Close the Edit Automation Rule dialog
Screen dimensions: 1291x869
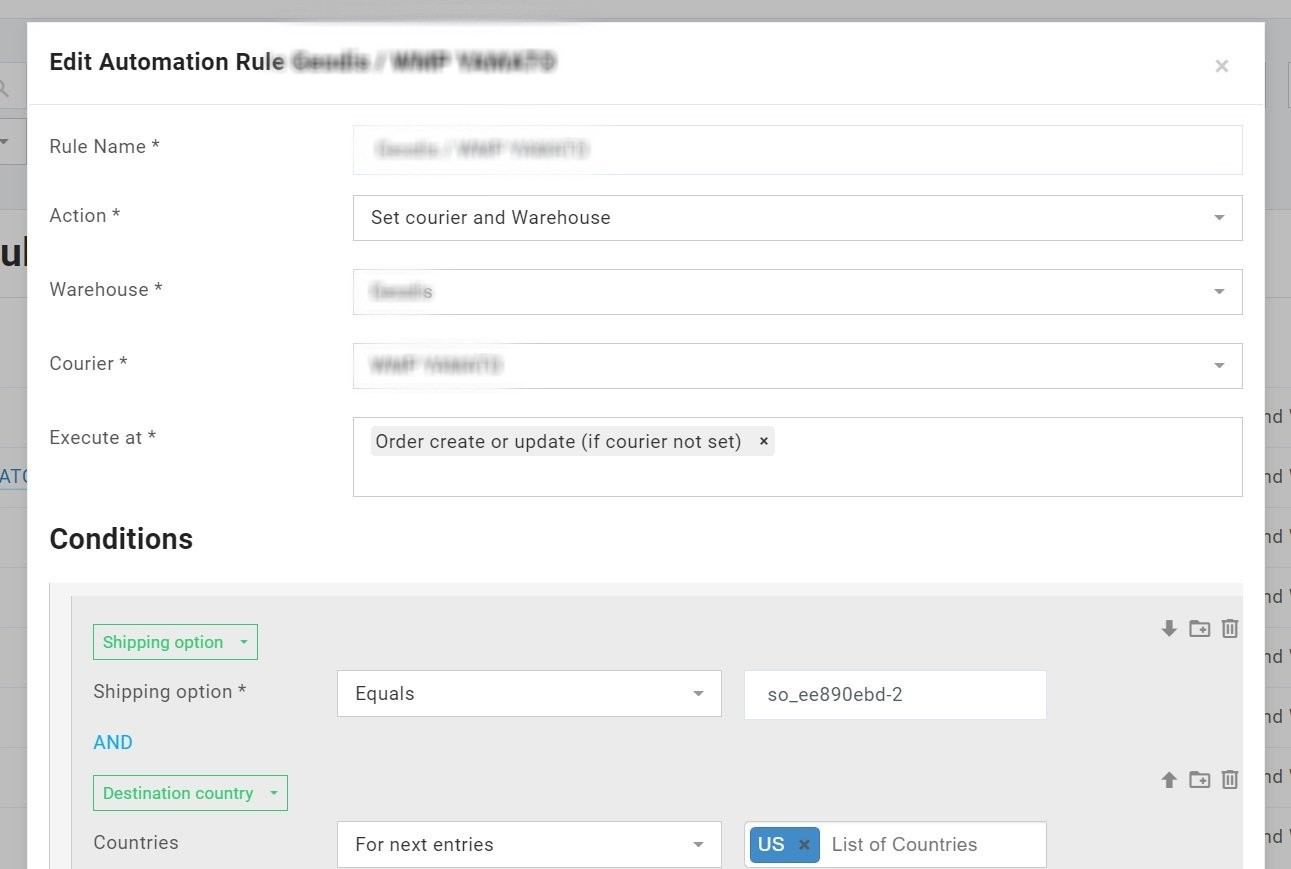coord(1221,66)
